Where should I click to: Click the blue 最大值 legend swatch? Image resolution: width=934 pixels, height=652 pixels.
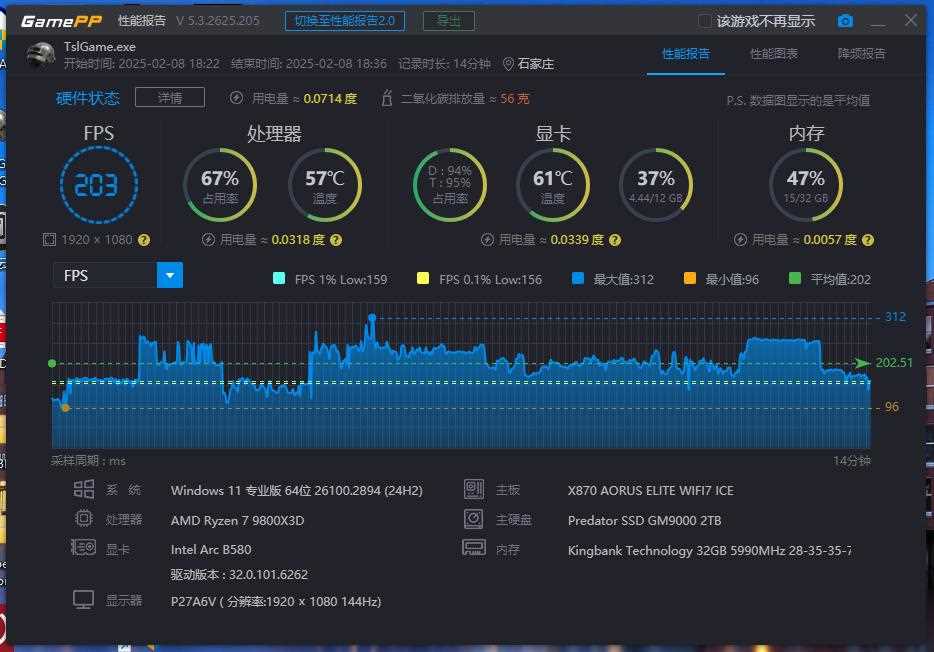coord(577,278)
